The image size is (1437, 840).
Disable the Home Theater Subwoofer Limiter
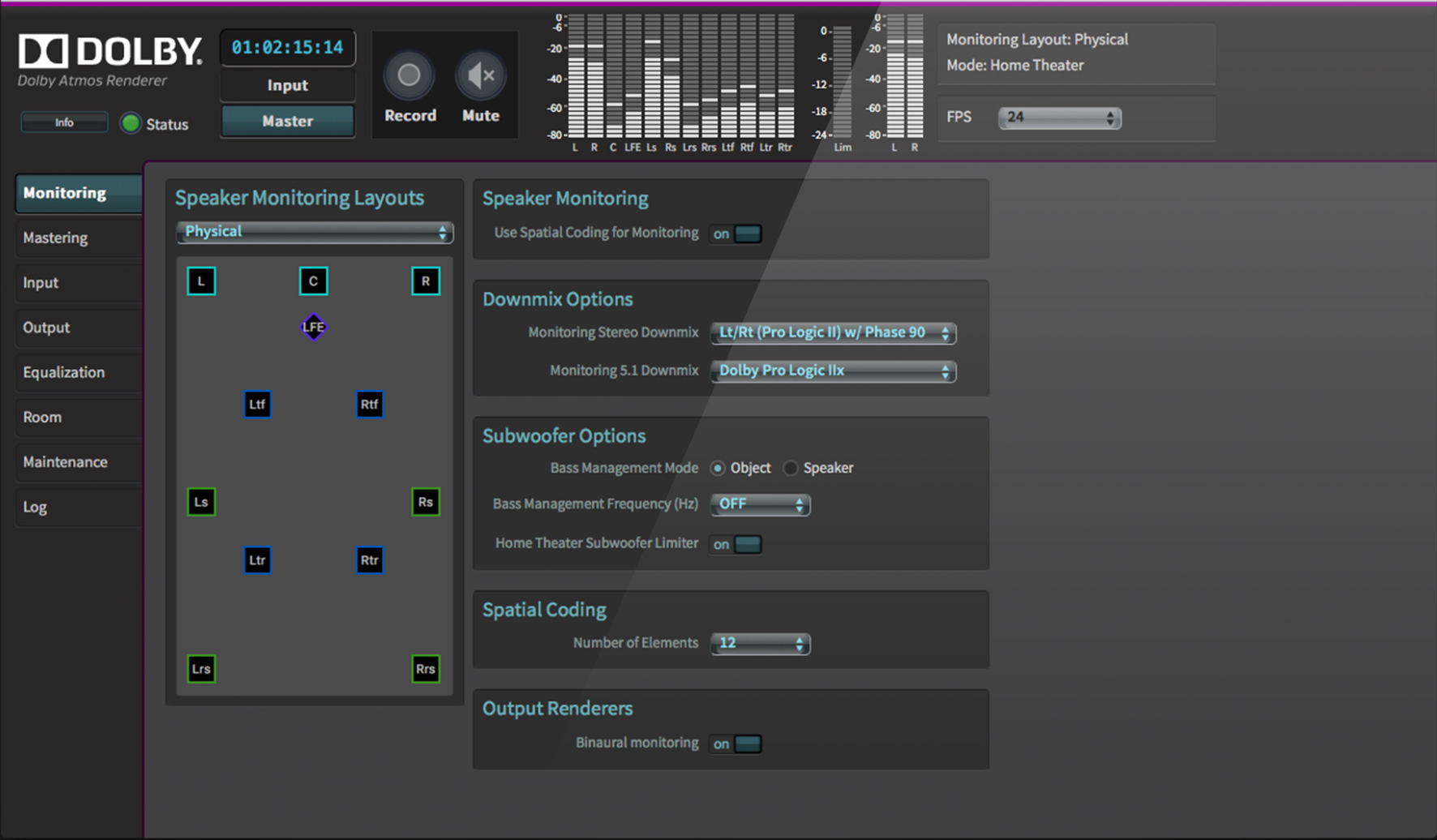click(746, 544)
